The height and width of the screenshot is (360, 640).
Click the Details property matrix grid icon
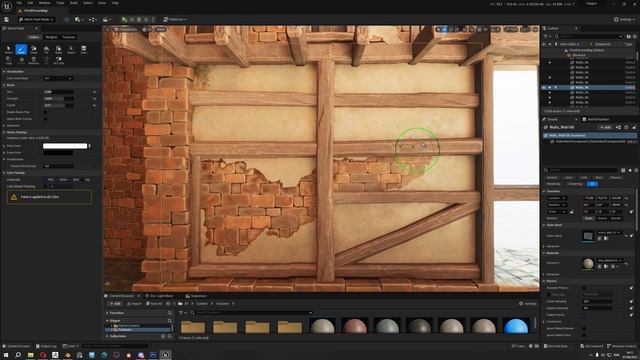[623, 170]
